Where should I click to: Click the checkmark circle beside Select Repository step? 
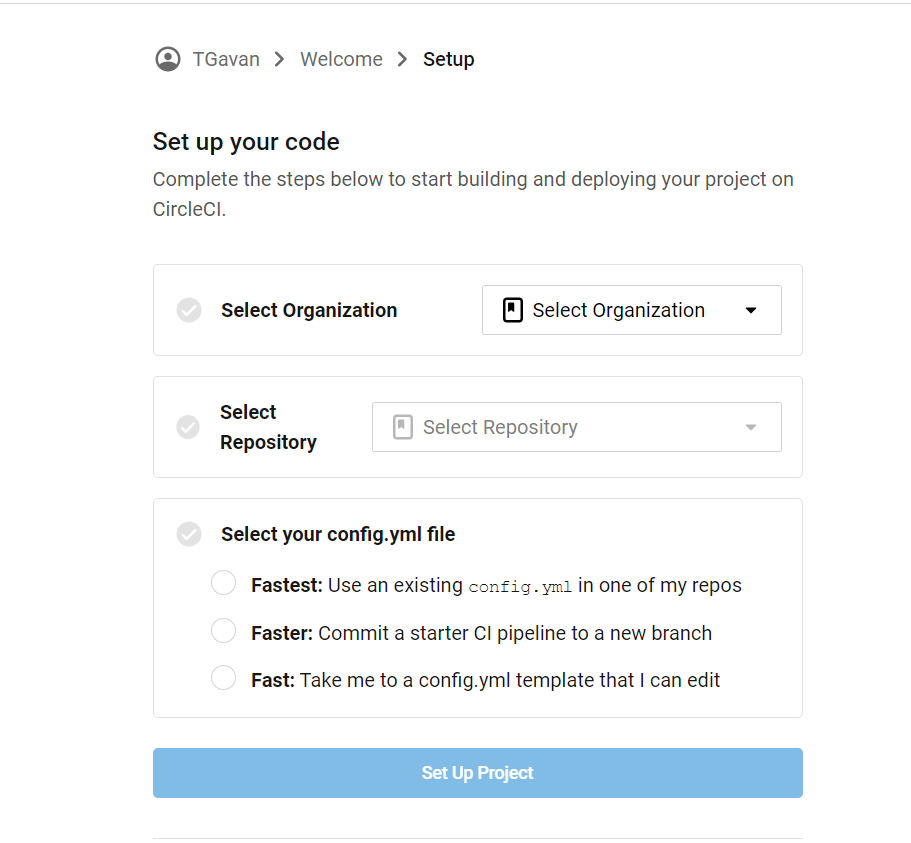pyautogui.click(x=188, y=427)
